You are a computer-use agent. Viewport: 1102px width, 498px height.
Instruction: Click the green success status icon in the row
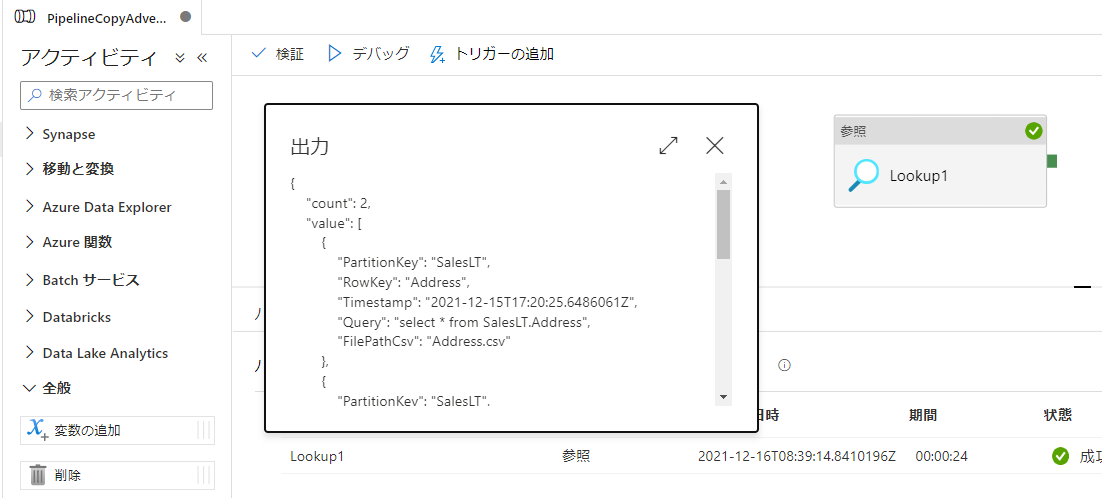coord(1061,456)
